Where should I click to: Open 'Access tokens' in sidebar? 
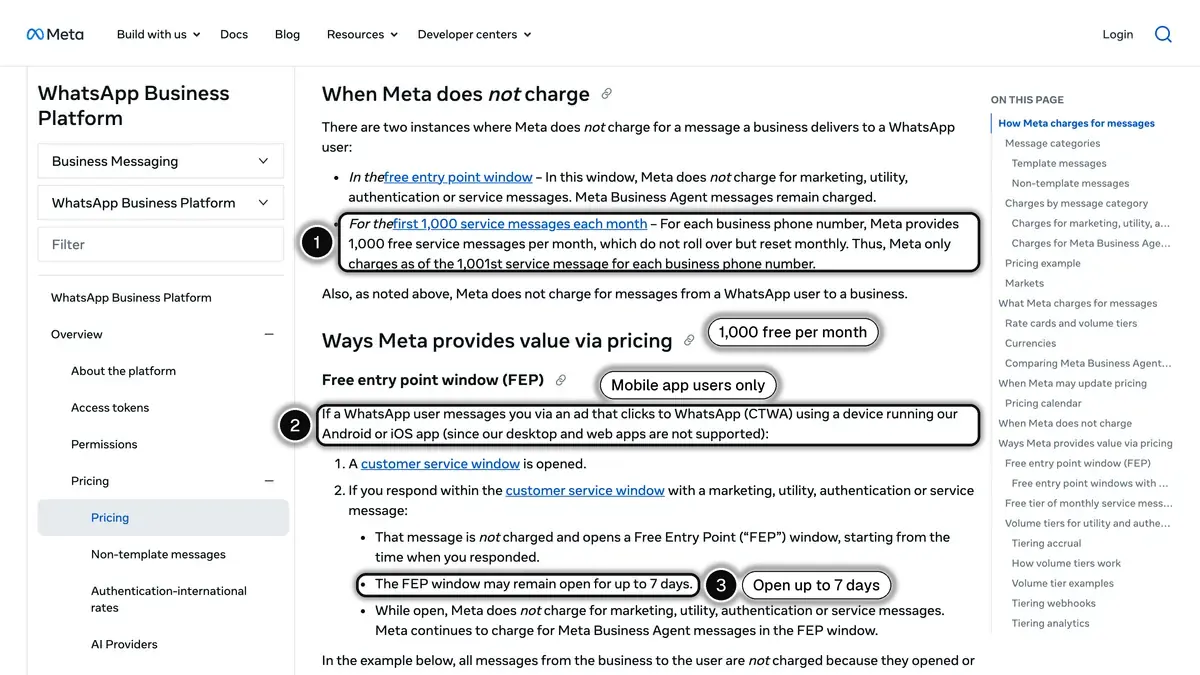pyautogui.click(x=110, y=408)
